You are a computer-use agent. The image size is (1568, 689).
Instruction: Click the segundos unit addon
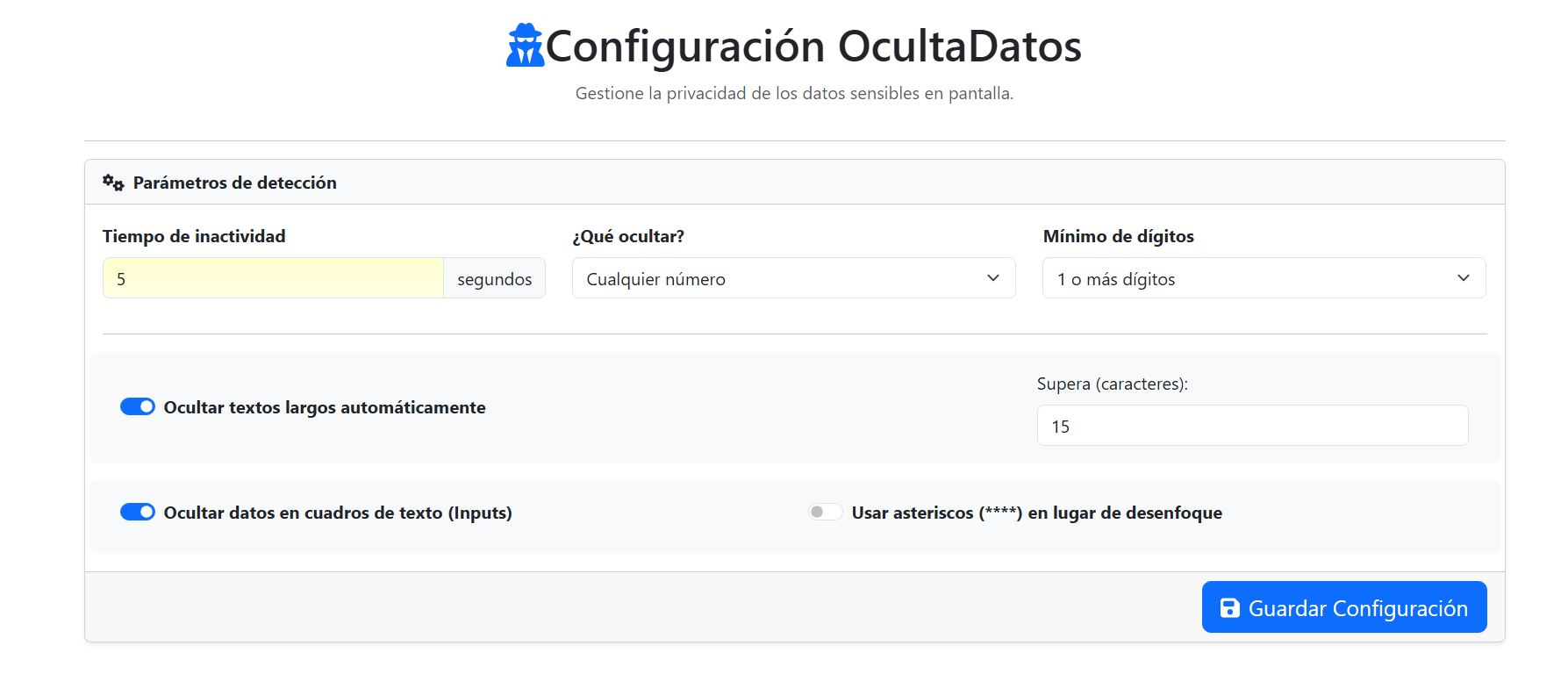point(494,278)
